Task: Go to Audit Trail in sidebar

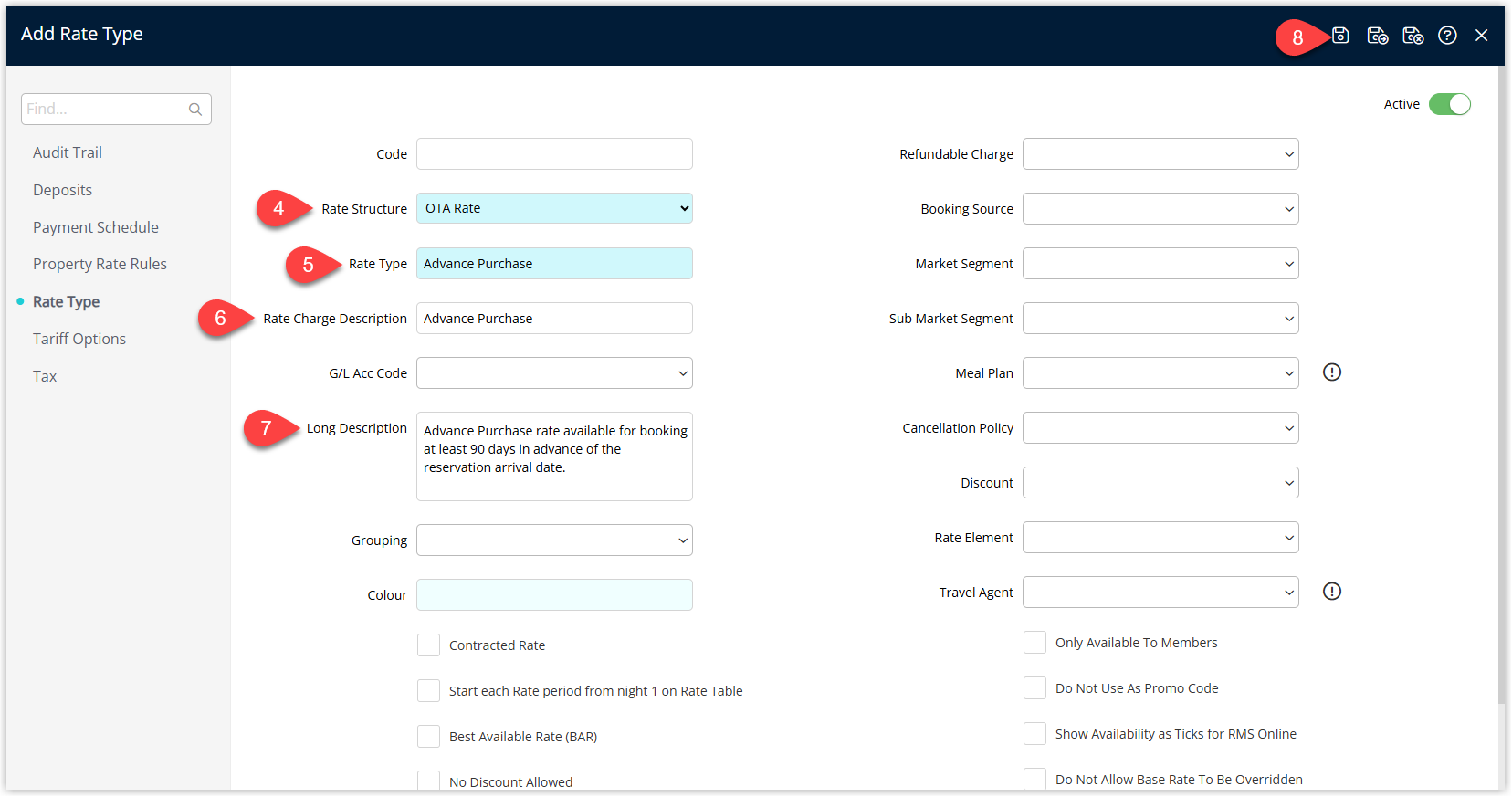Action: 68,152
